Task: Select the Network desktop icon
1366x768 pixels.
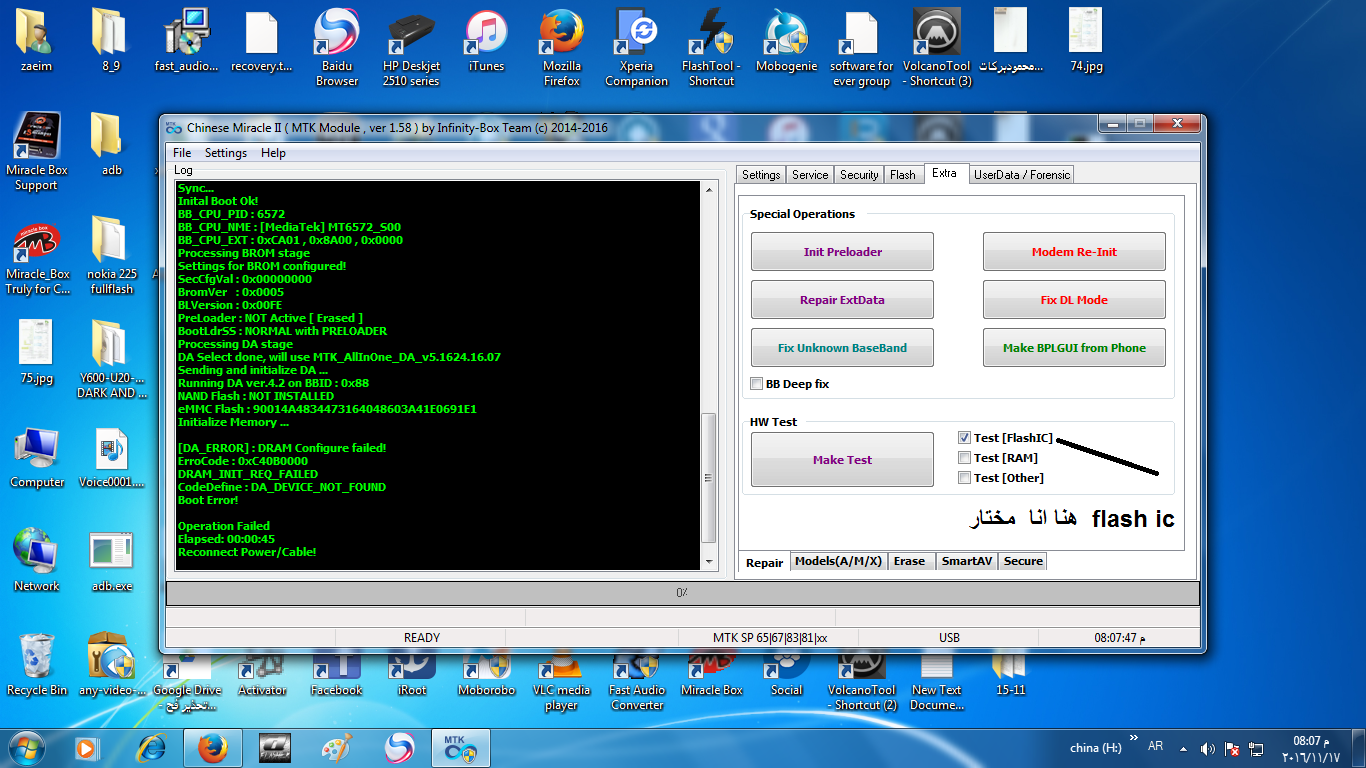Action: point(37,561)
